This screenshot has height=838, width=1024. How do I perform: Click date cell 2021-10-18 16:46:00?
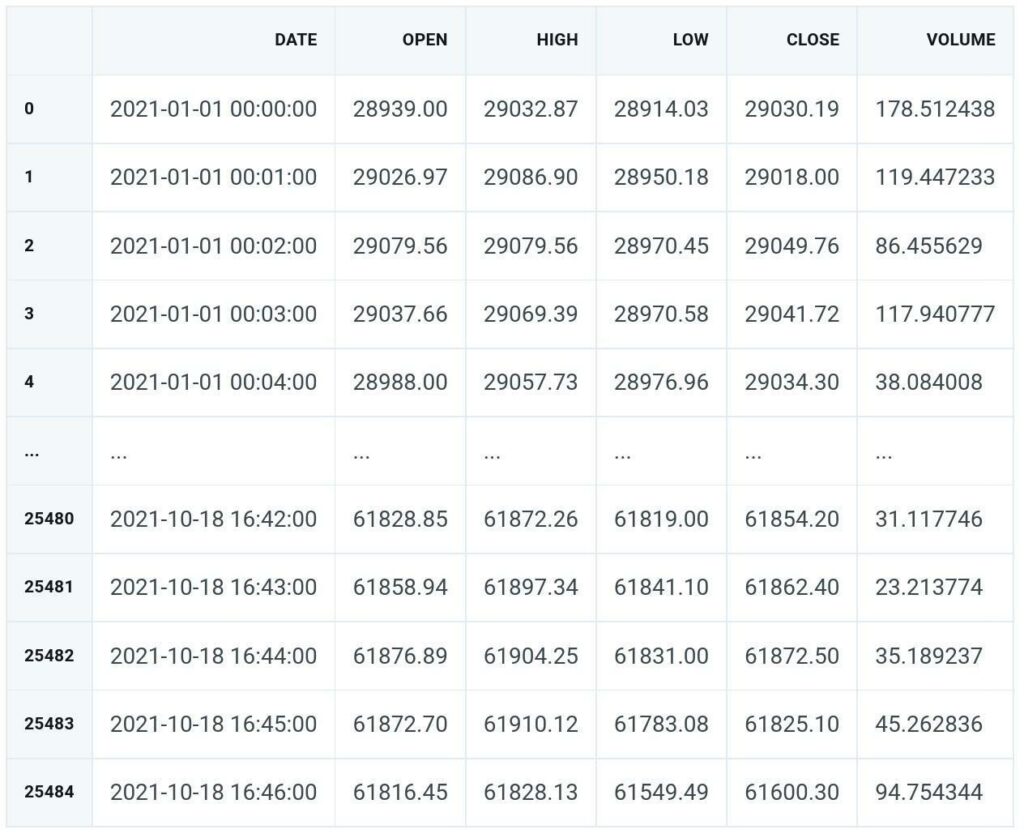tap(214, 792)
